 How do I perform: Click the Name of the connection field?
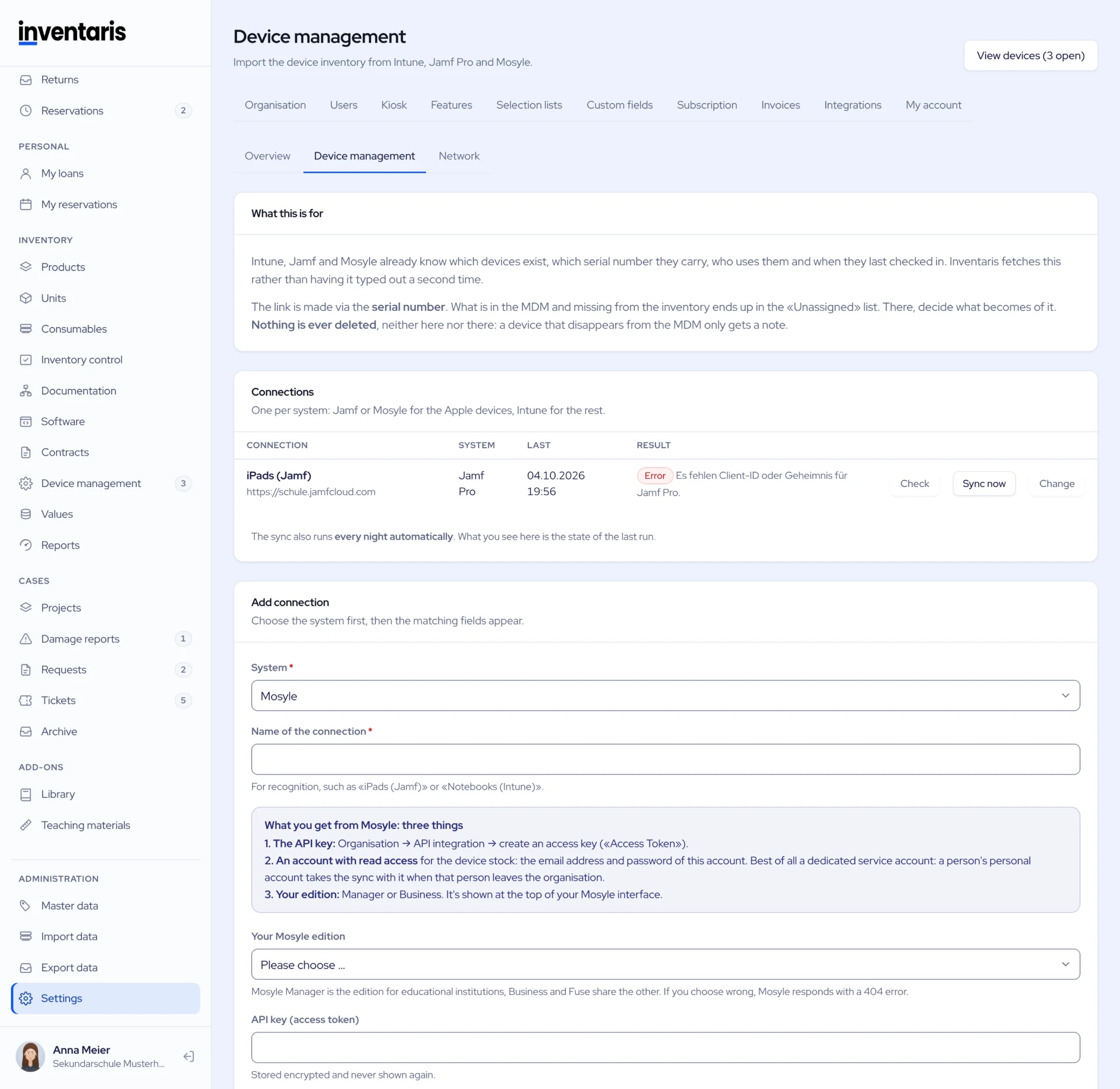click(665, 759)
